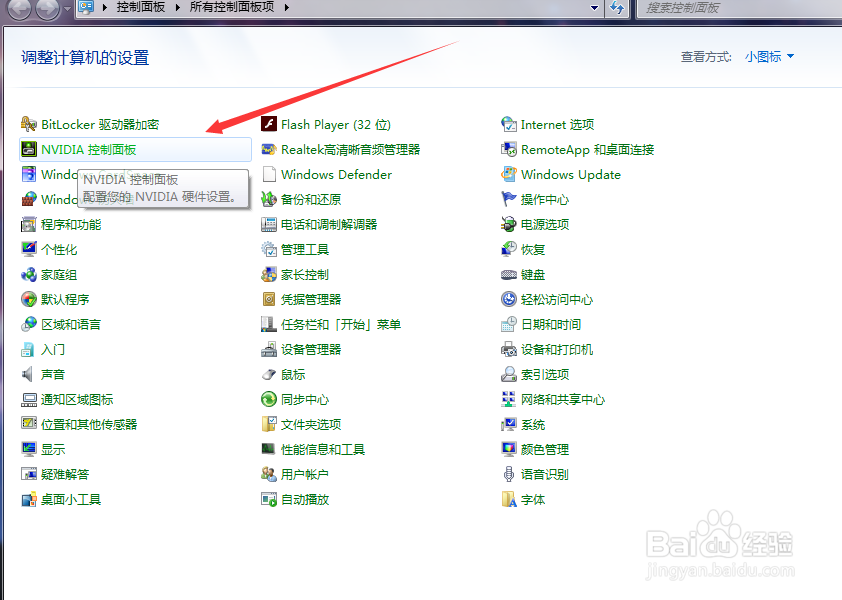Viewport: 842px width, 600px height.
Task: Click the 家庭组 icon
Action: (x=28, y=274)
